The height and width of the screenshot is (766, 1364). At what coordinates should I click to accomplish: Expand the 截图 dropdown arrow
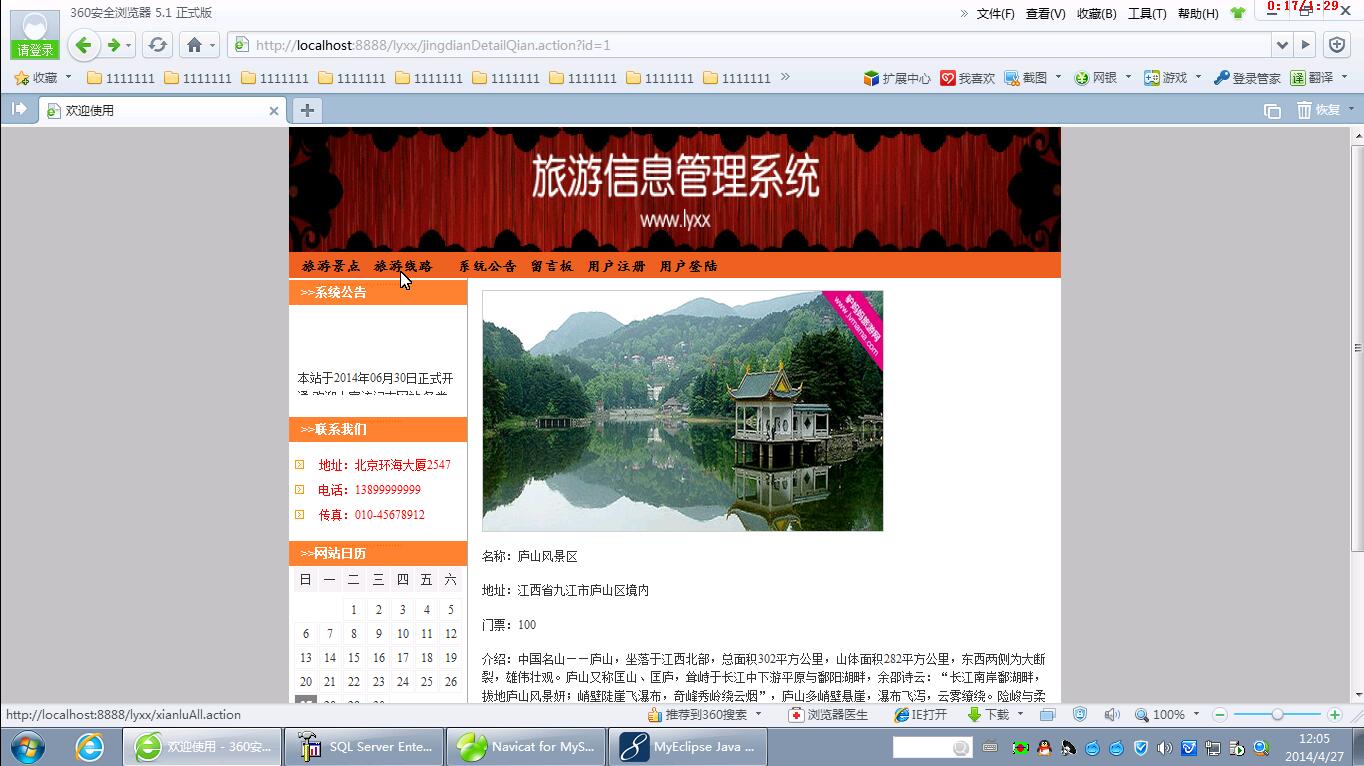coord(1058,77)
